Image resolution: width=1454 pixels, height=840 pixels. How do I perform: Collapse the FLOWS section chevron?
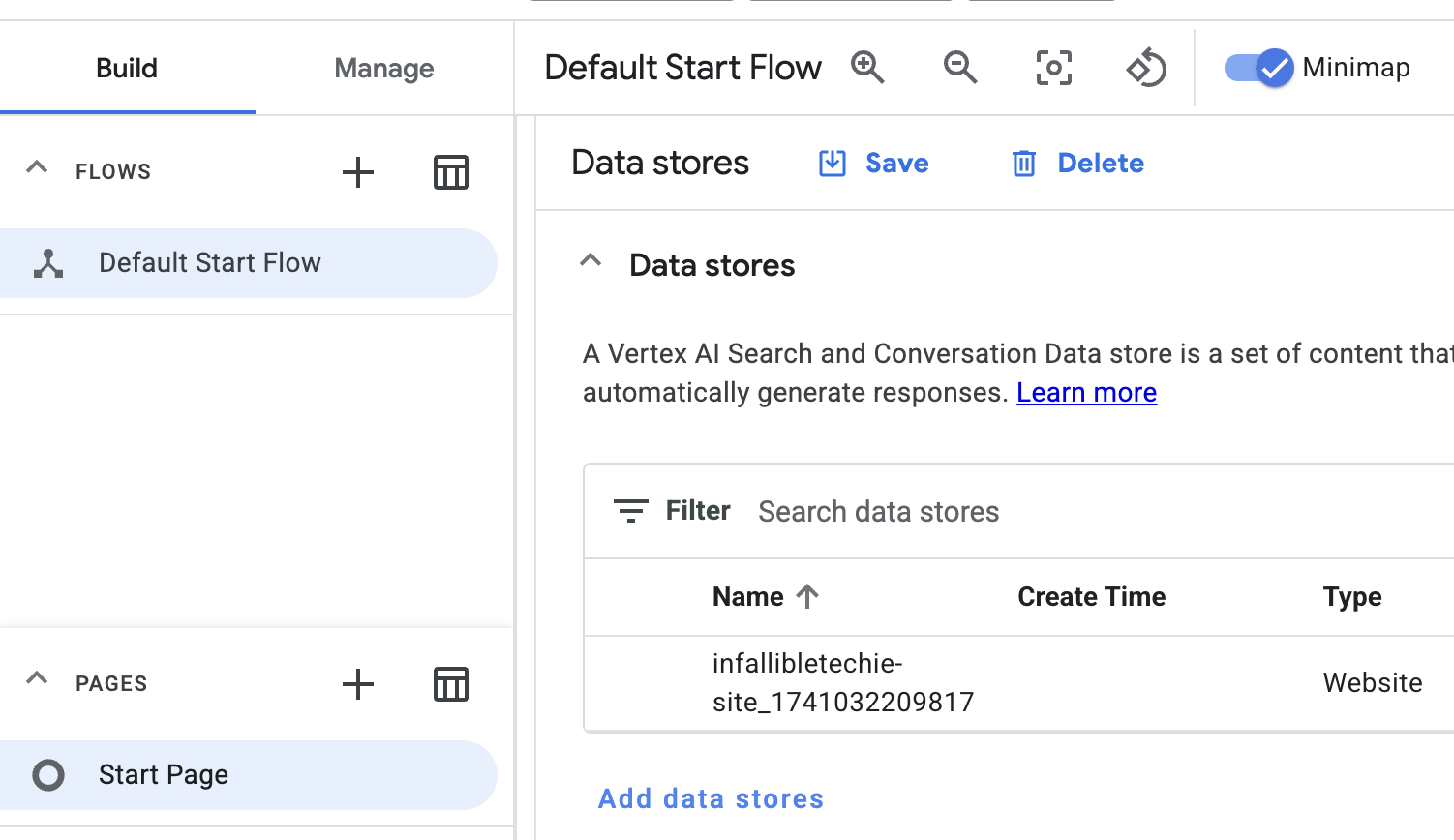click(37, 167)
